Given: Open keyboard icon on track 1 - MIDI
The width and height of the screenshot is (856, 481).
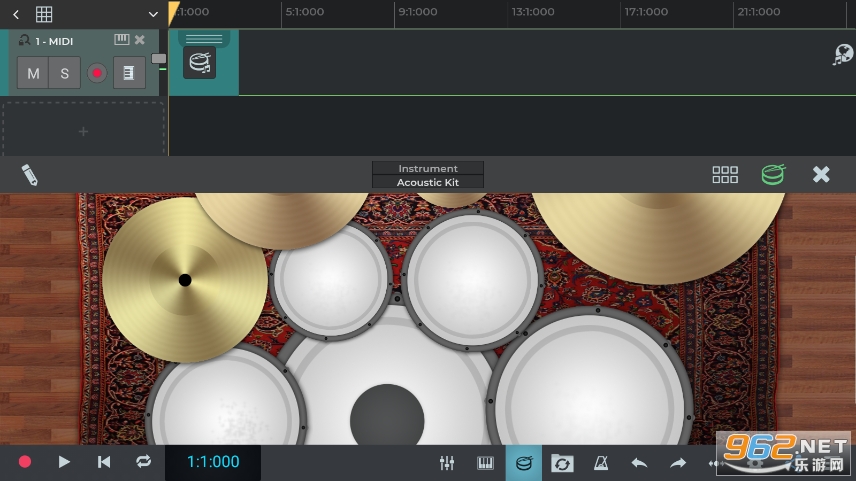Looking at the screenshot, I should (121, 39).
